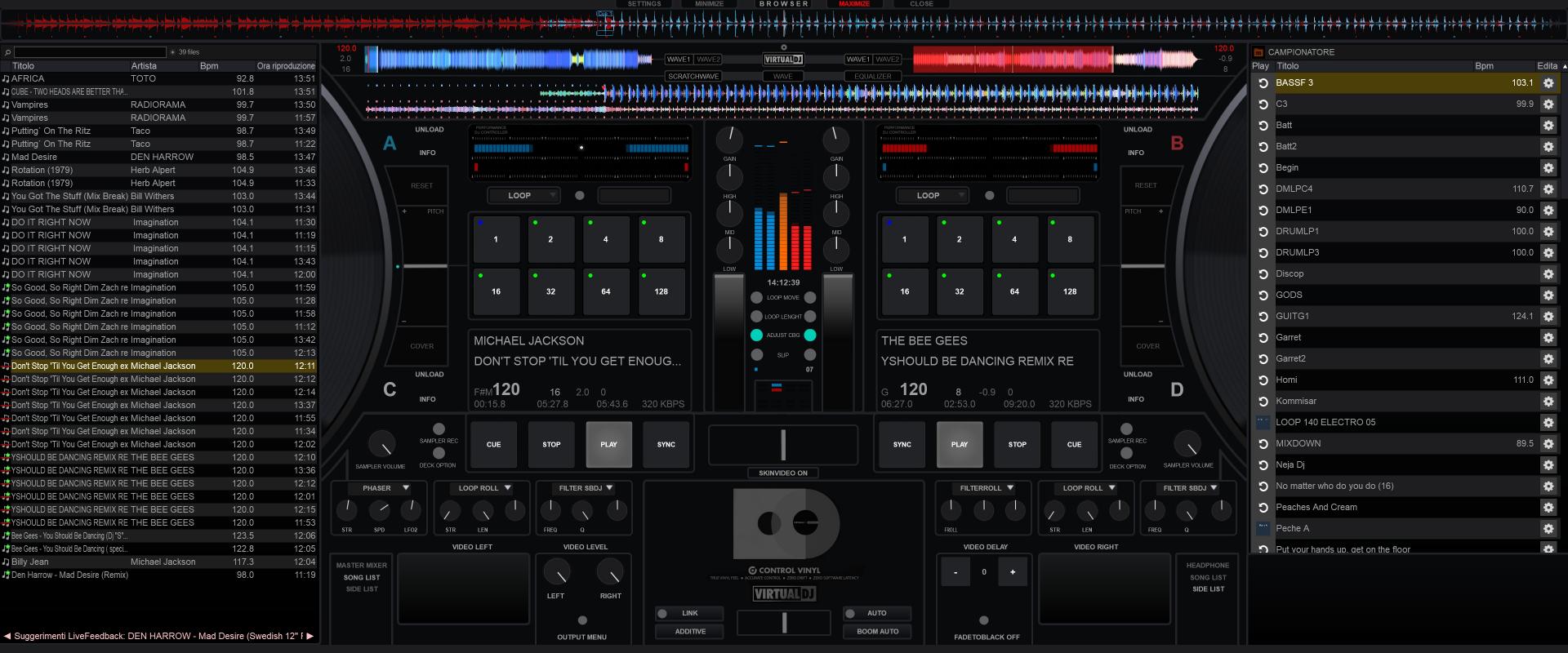The width and height of the screenshot is (1568, 653).
Task: Play the Batt sample
Action: 1263,126
